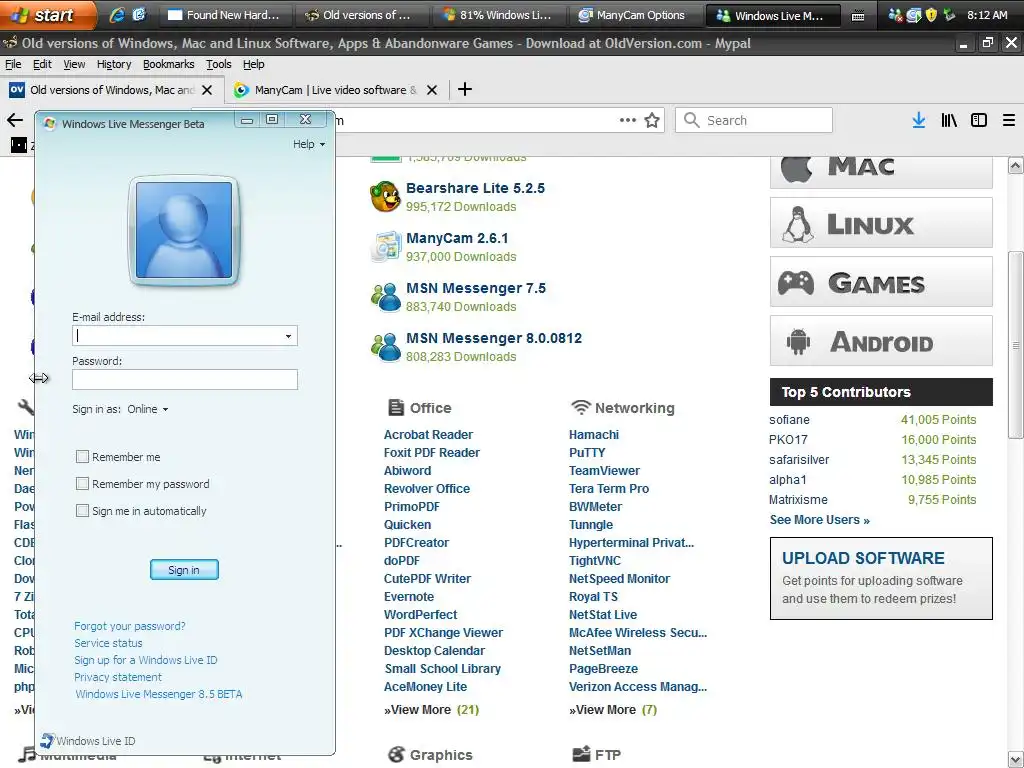Open the Linux platform button

coord(881,223)
